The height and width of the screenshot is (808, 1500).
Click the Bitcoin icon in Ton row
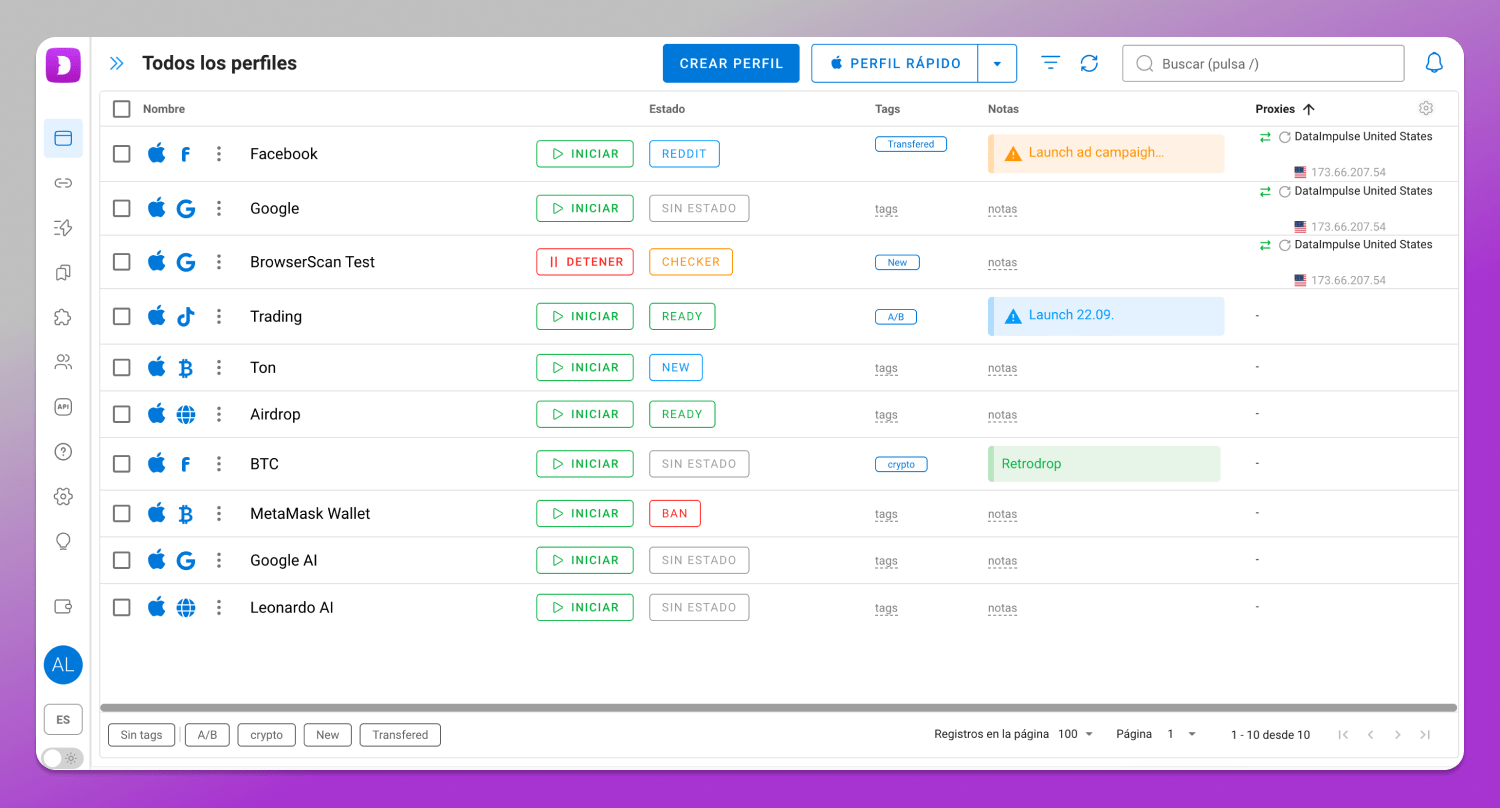click(x=185, y=368)
